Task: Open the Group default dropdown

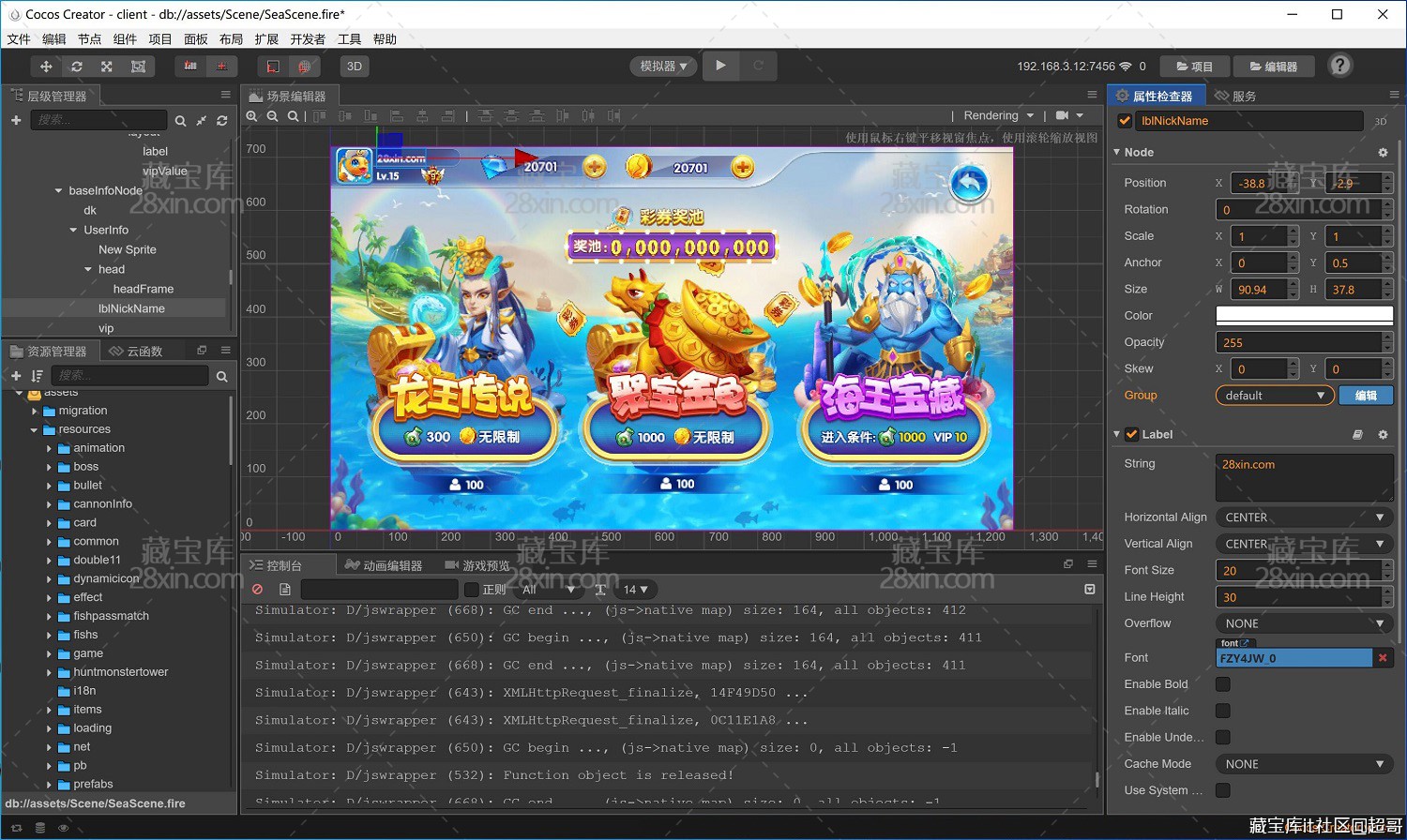Action: click(1275, 396)
